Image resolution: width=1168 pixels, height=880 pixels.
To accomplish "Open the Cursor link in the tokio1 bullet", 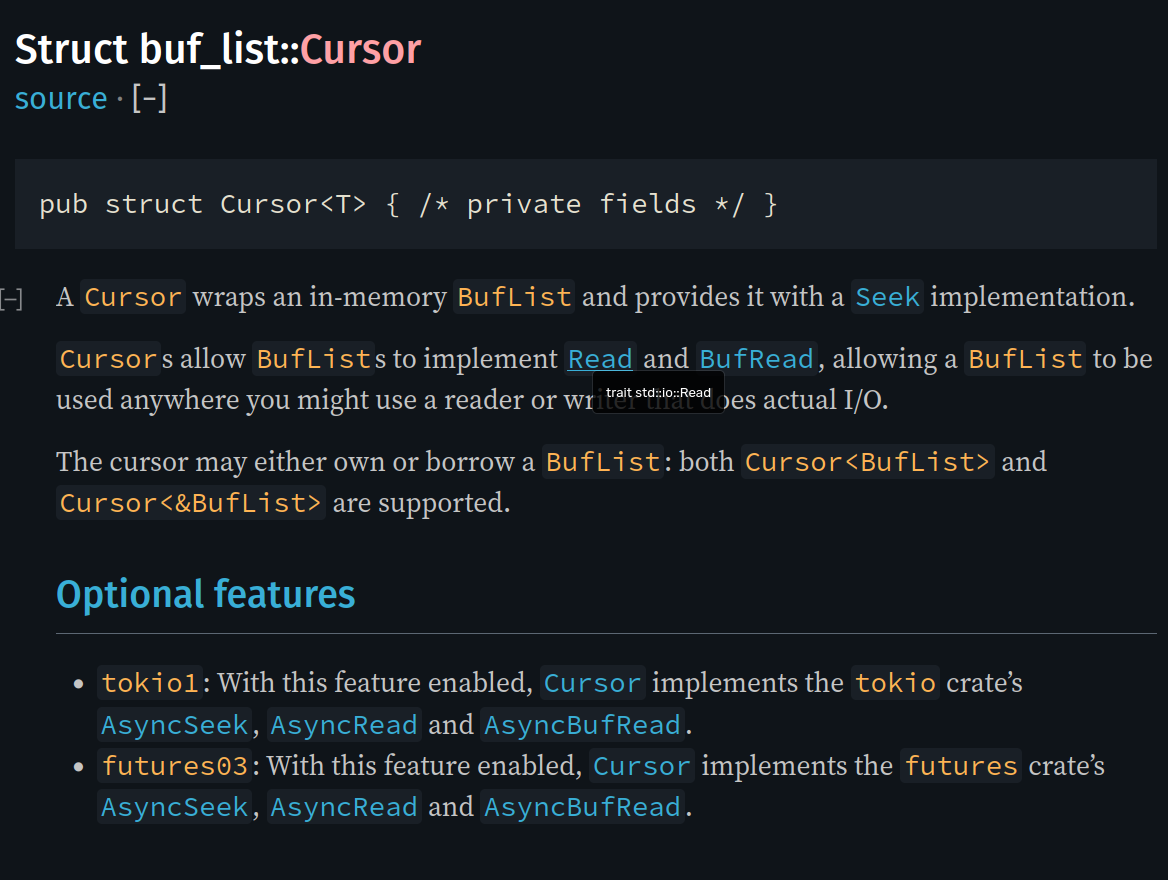I will (592, 684).
